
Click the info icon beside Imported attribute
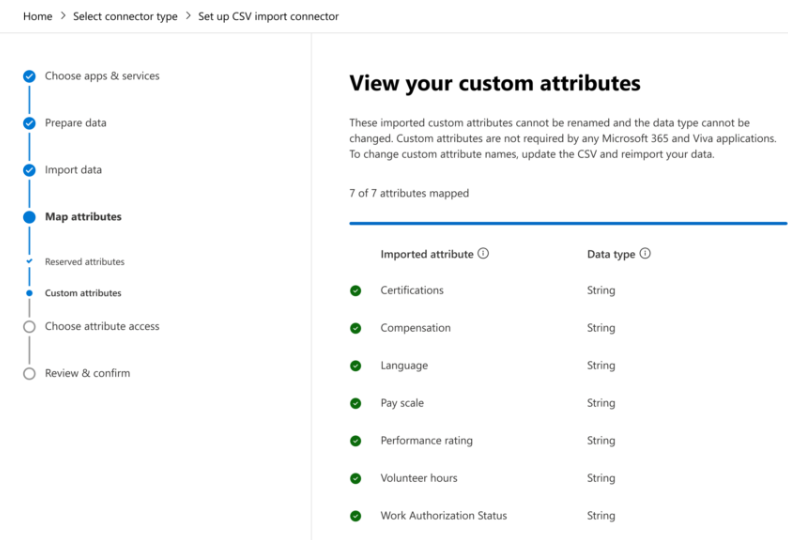(x=484, y=254)
